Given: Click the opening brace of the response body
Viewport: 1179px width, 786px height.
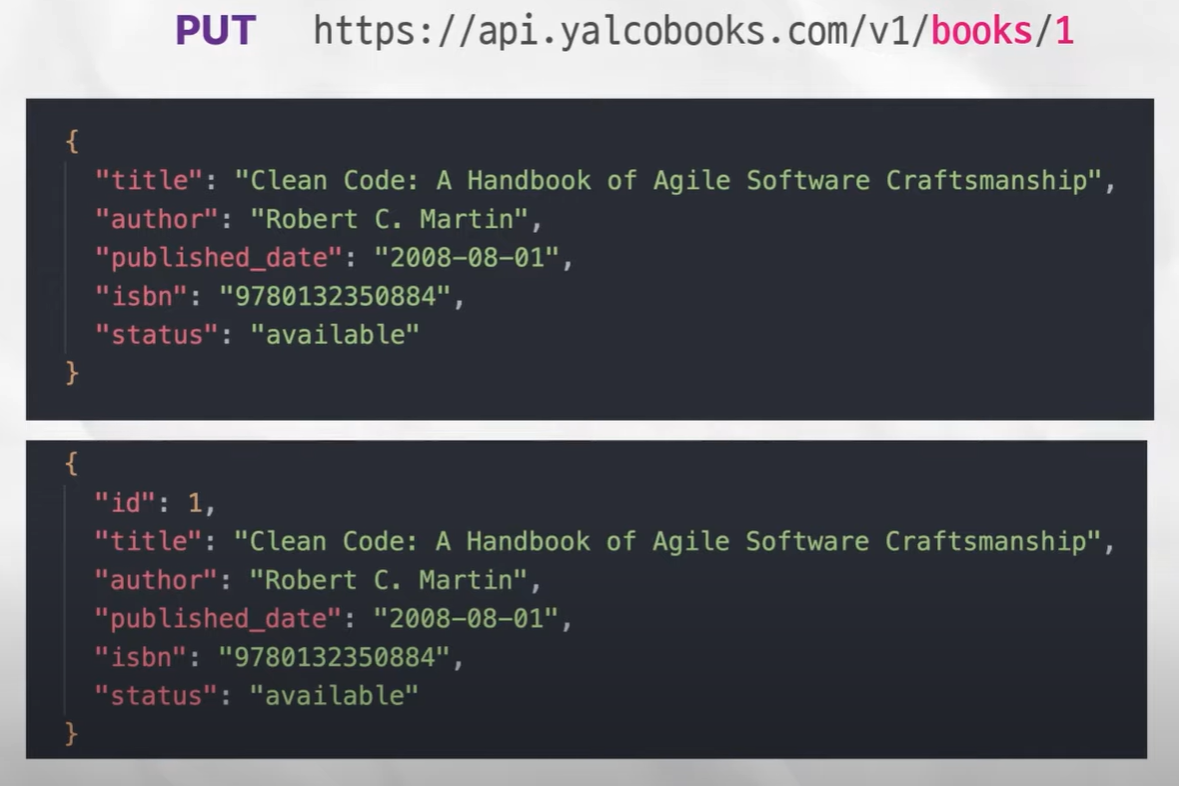Looking at the screenshot, I should point(71,463).
